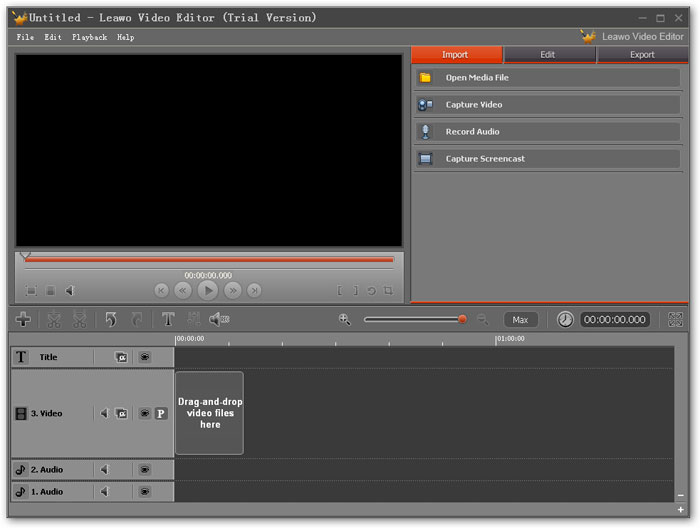Click the timeline zoom slider handle
This screenshot has width=700, height=528.
(462, 319)
